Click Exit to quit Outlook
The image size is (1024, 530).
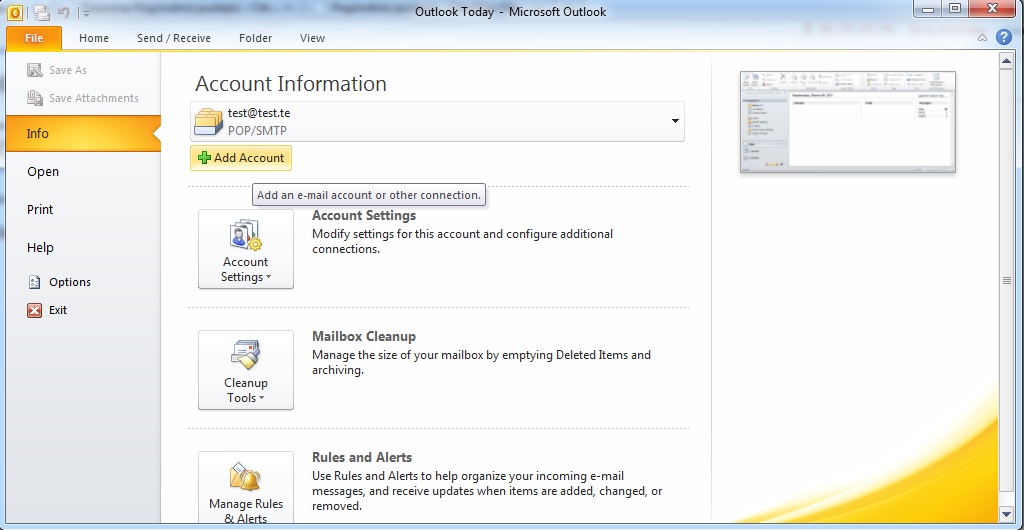click(x=57, y=310)
